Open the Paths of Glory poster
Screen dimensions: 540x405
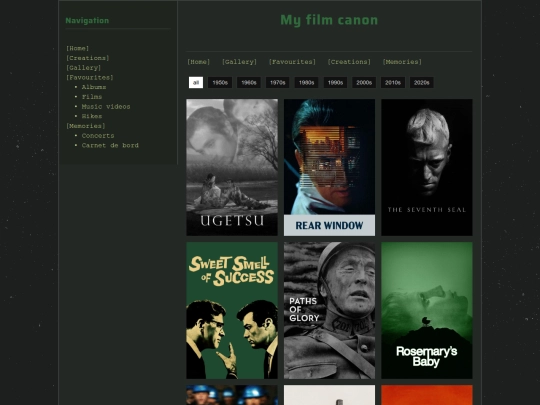329,310
